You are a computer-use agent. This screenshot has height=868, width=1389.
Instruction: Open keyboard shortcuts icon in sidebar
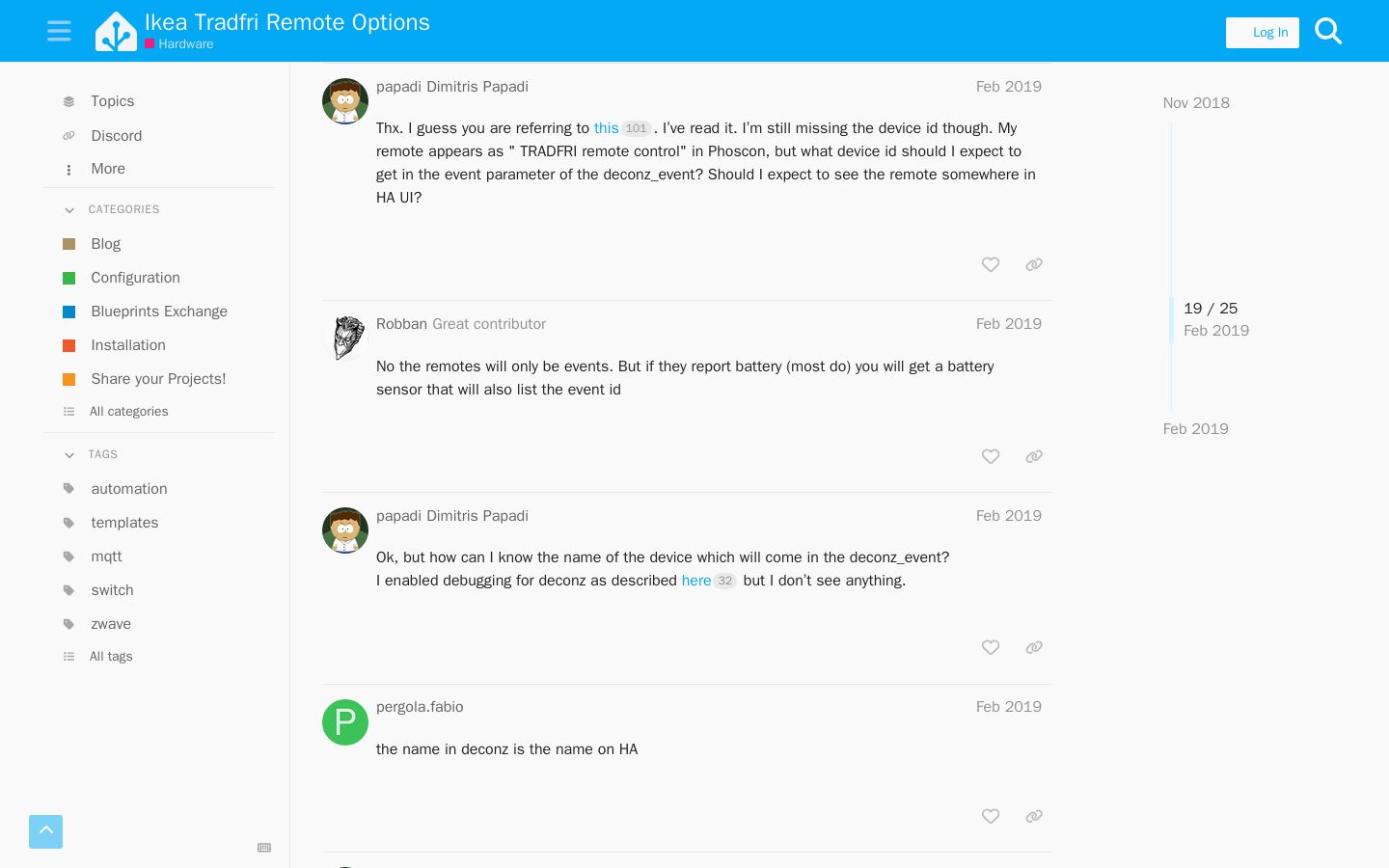coord(264,848)
